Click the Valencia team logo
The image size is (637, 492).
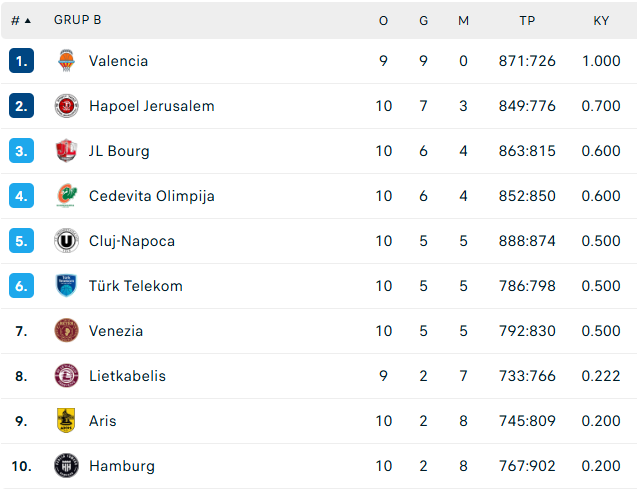66,61
